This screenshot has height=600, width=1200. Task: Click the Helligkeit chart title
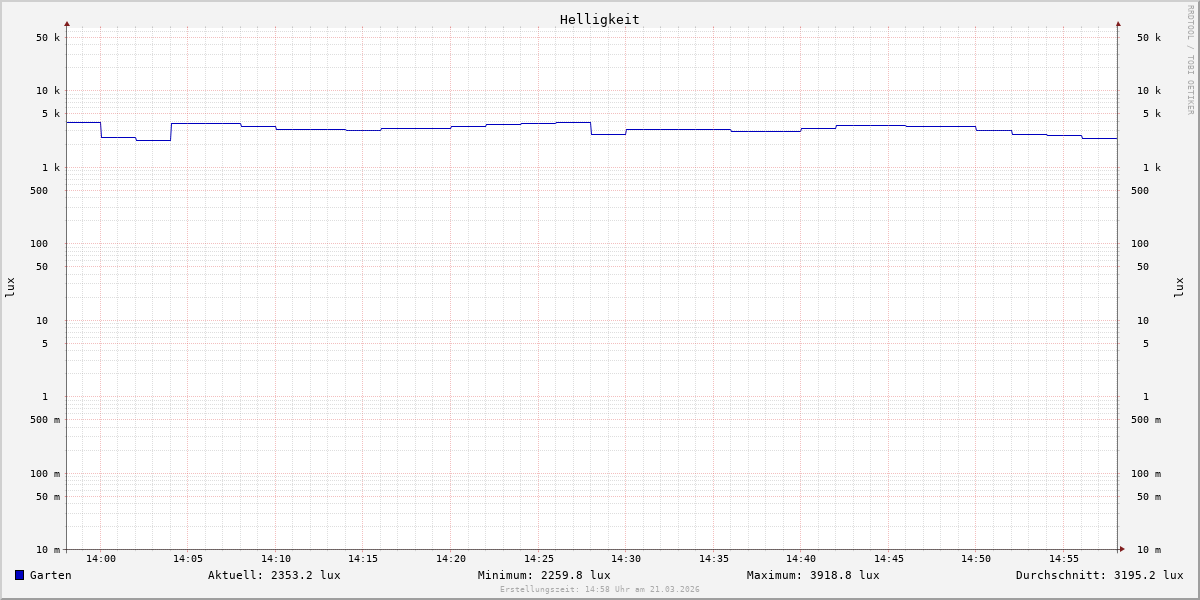coord(599,19)
